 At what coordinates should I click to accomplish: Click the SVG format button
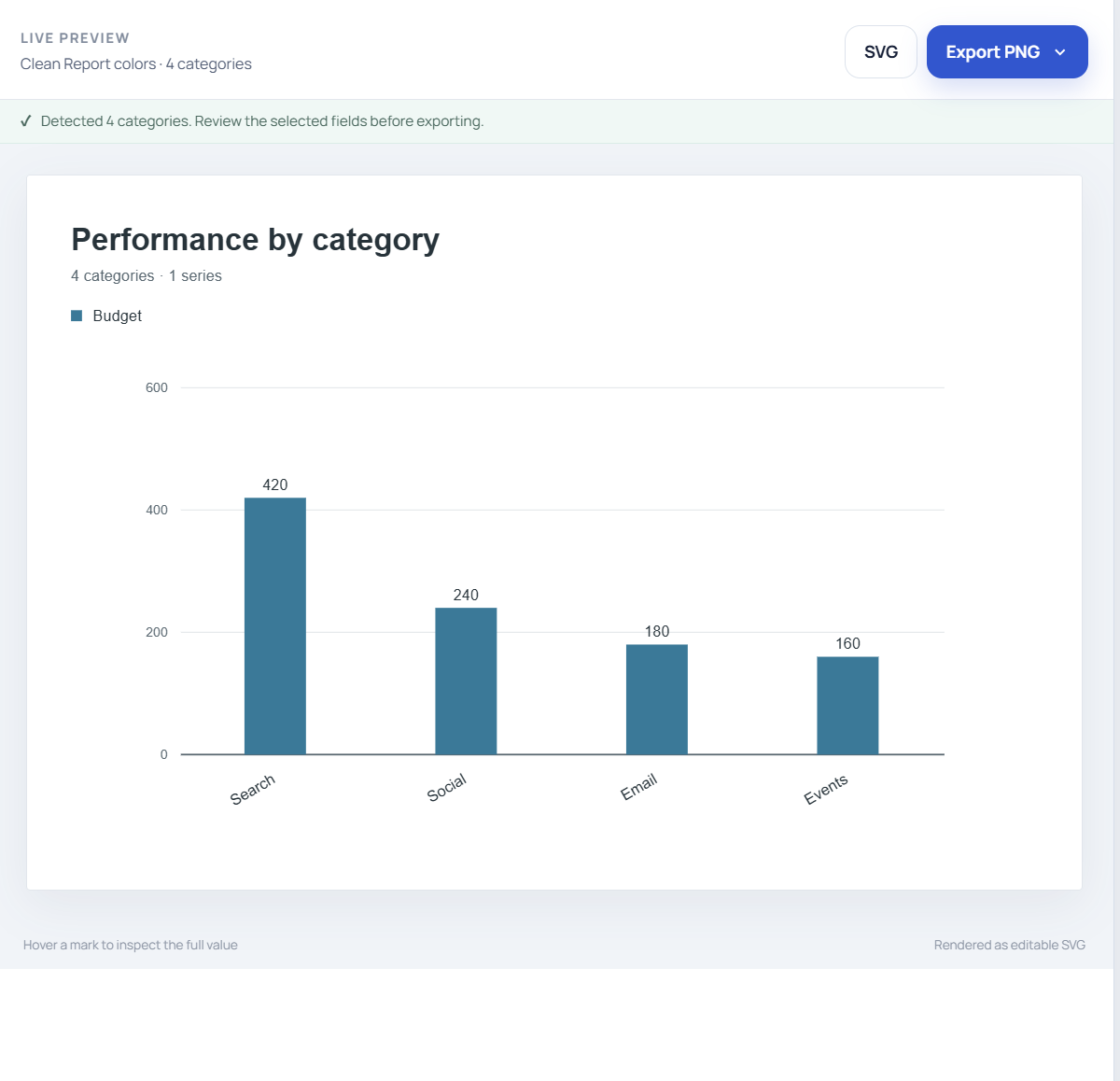pyautogui.click(x=881, y=52)
